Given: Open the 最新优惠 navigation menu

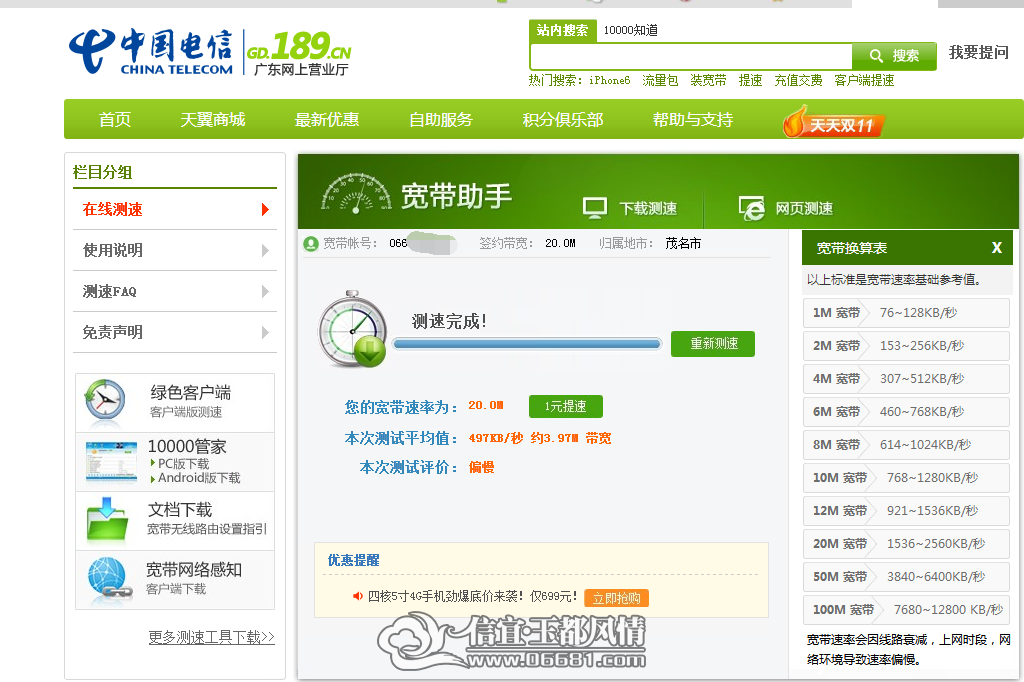Looking at the screenshot, I should [327, 120].
